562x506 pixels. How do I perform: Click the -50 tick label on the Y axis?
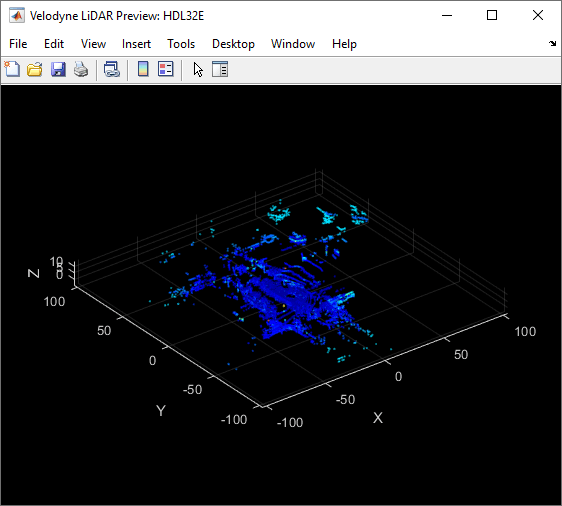click(x=192, y=390)
